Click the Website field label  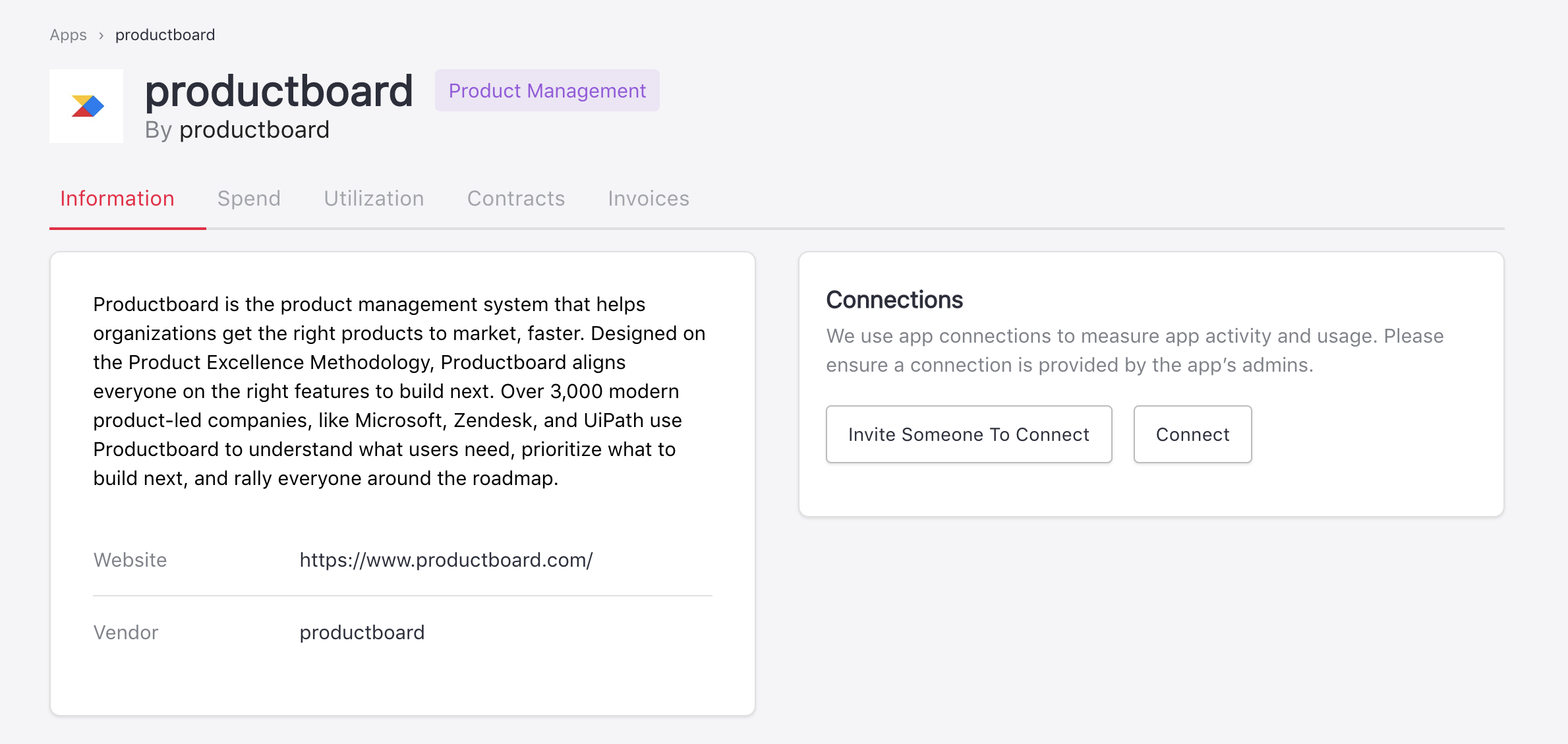tap(130, 559)
